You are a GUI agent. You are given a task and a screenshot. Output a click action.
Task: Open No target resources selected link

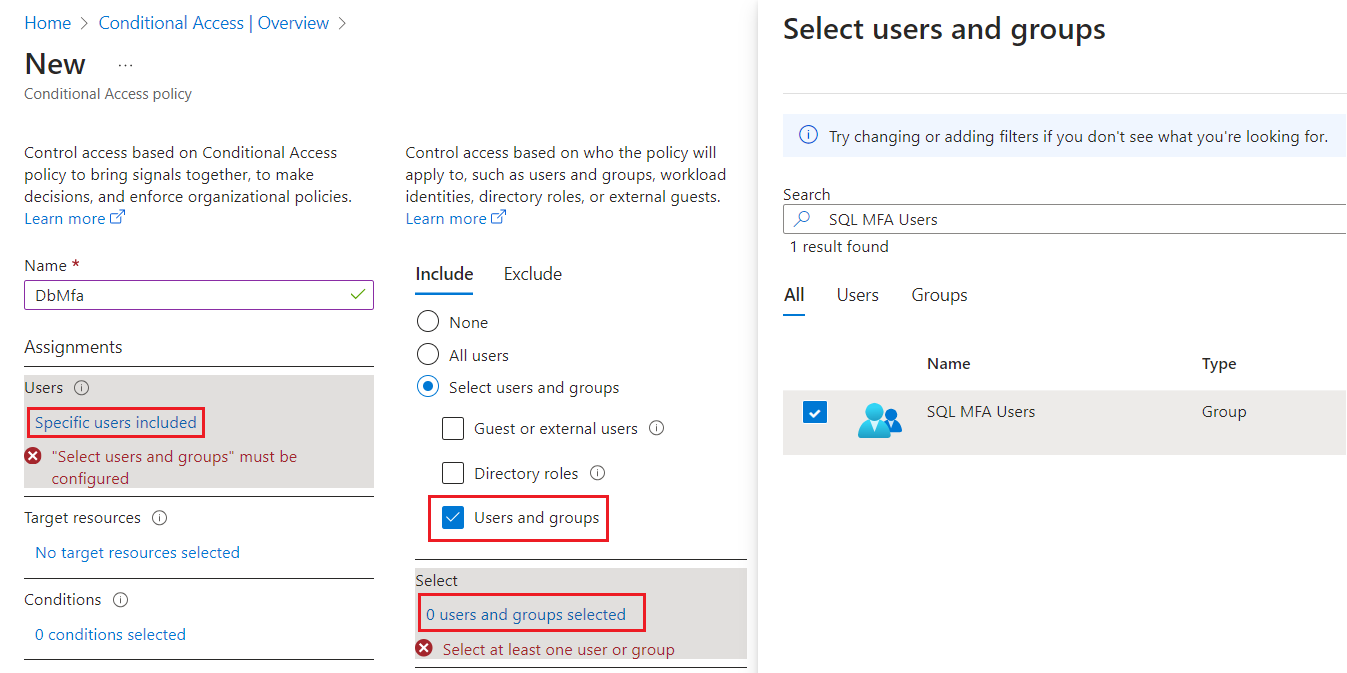pyautogui.click(x=137, y=552)
